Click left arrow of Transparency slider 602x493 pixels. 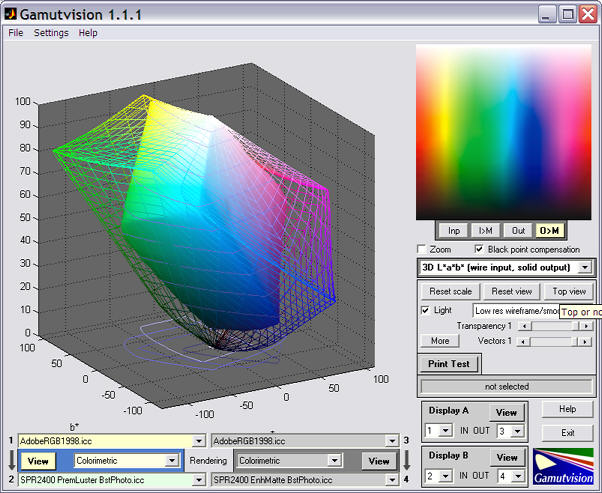[x=524, y=326]
